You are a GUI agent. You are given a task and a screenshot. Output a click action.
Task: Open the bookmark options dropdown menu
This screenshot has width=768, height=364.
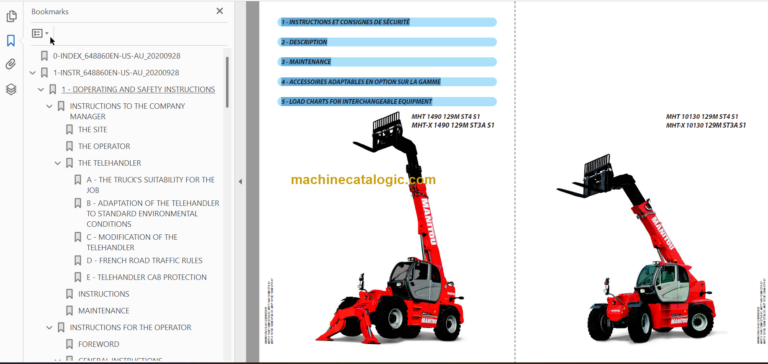[40, 33]
